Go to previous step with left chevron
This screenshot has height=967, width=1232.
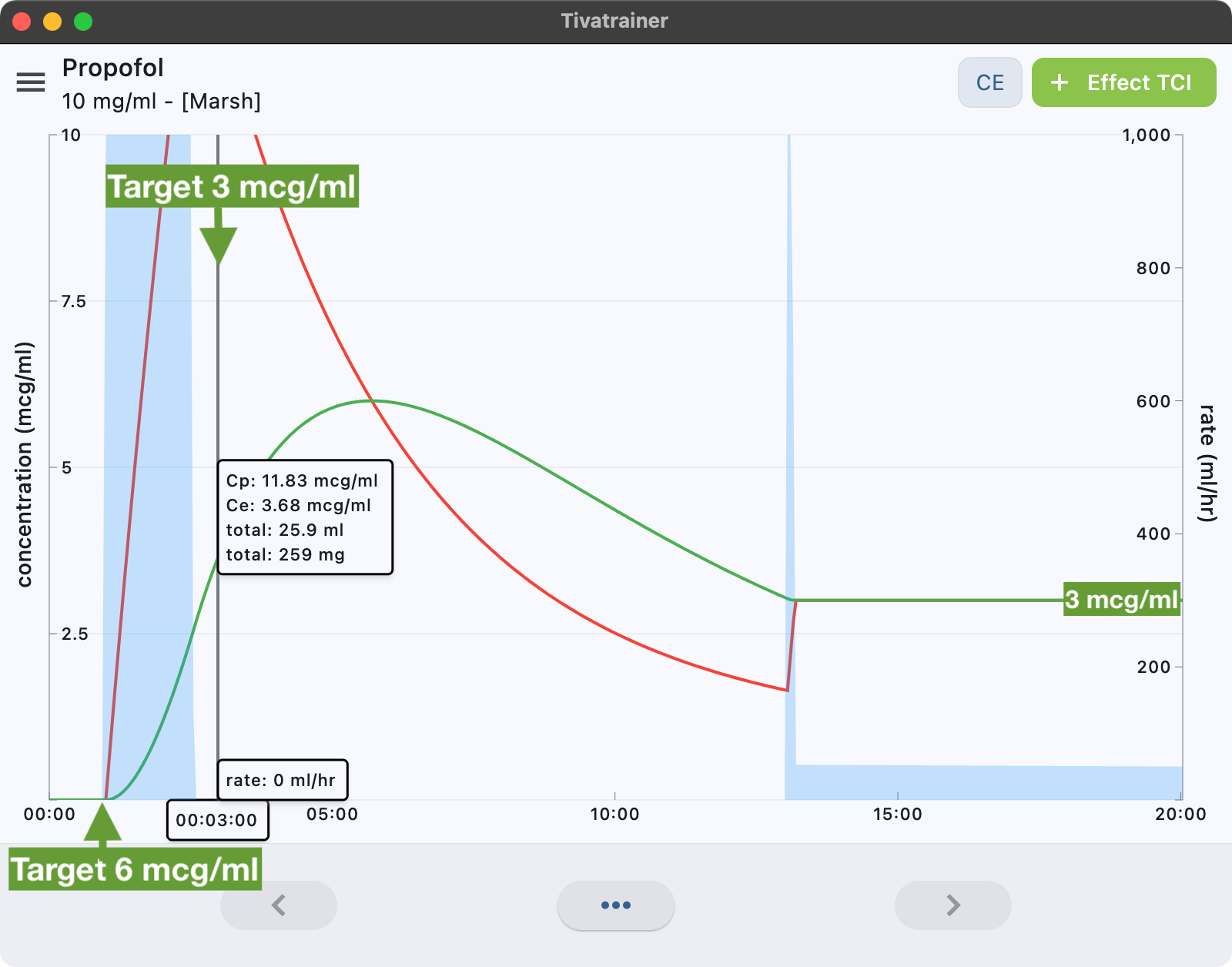coord(279,905)
